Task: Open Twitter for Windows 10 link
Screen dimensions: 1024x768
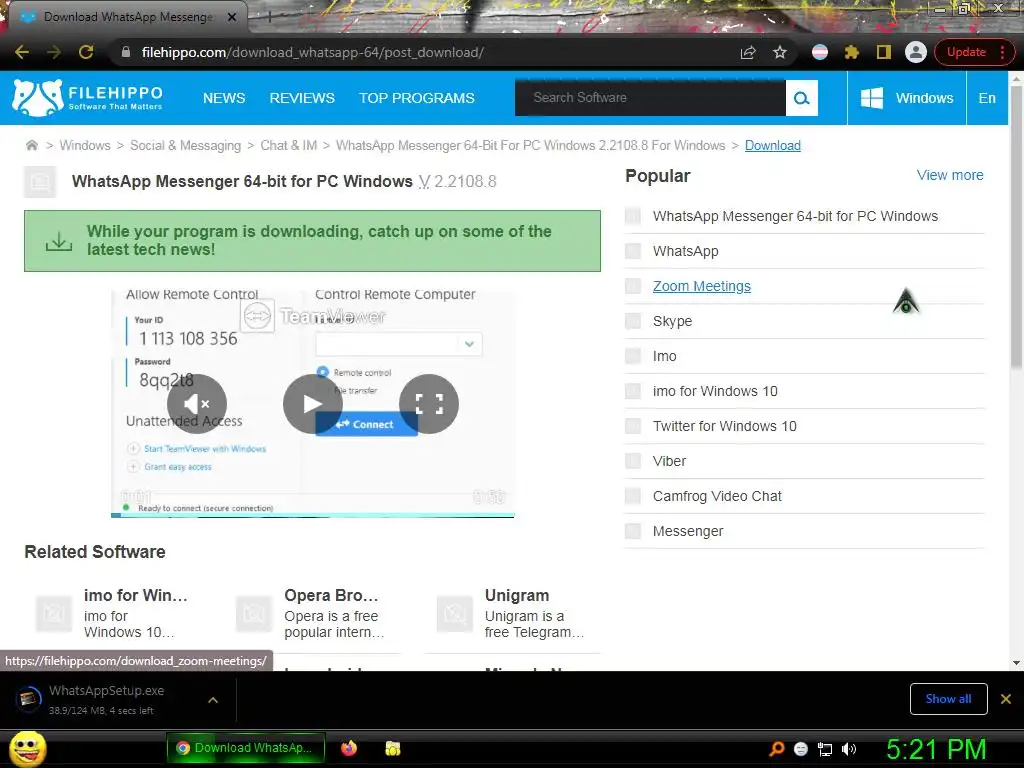Action: (x=724, y=426)
